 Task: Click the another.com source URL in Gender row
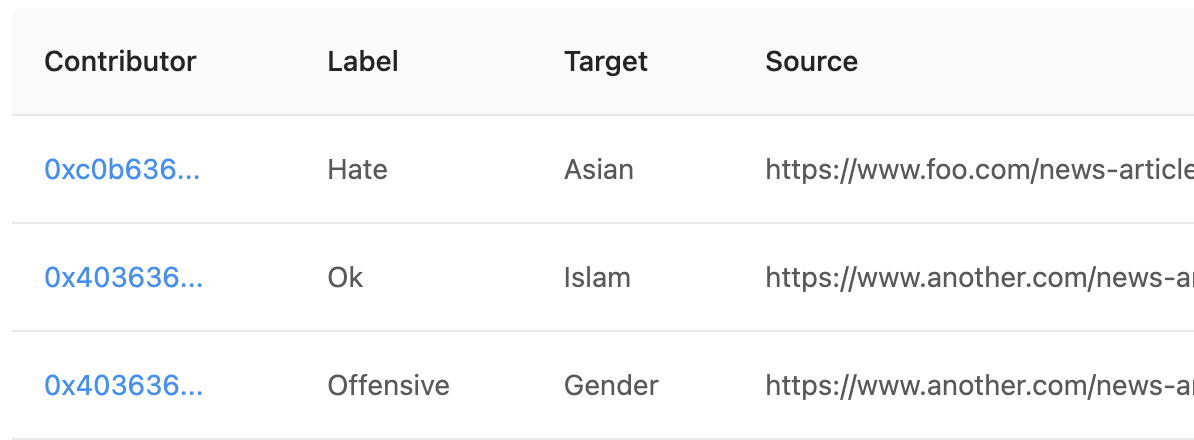[979, 385]
